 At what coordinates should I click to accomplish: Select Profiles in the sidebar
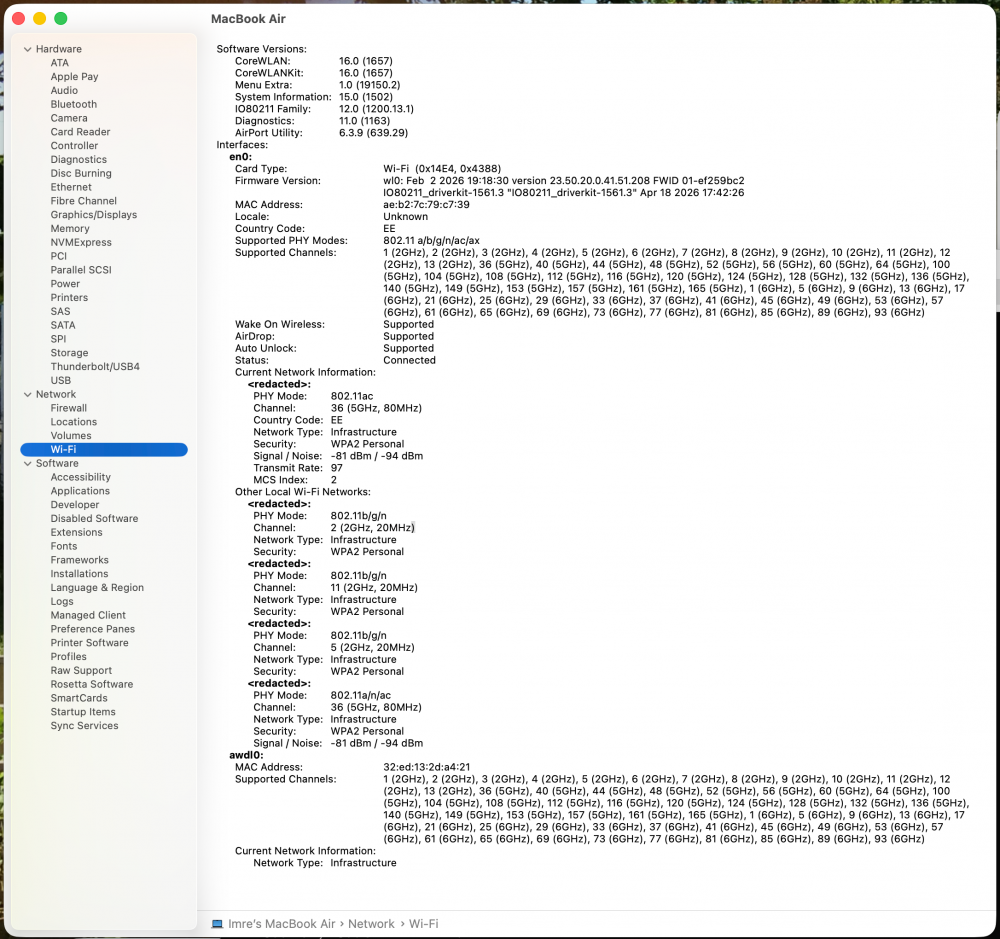pyautogui.click(x=68, y=656)
